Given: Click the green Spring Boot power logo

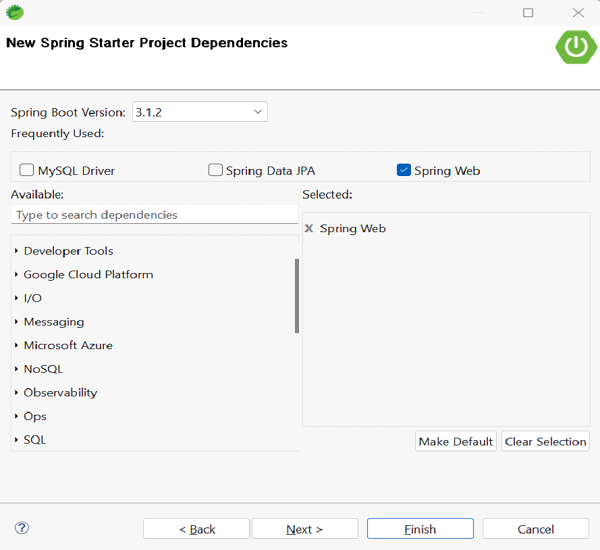Looking at the screenshot, I should (576, 46).
